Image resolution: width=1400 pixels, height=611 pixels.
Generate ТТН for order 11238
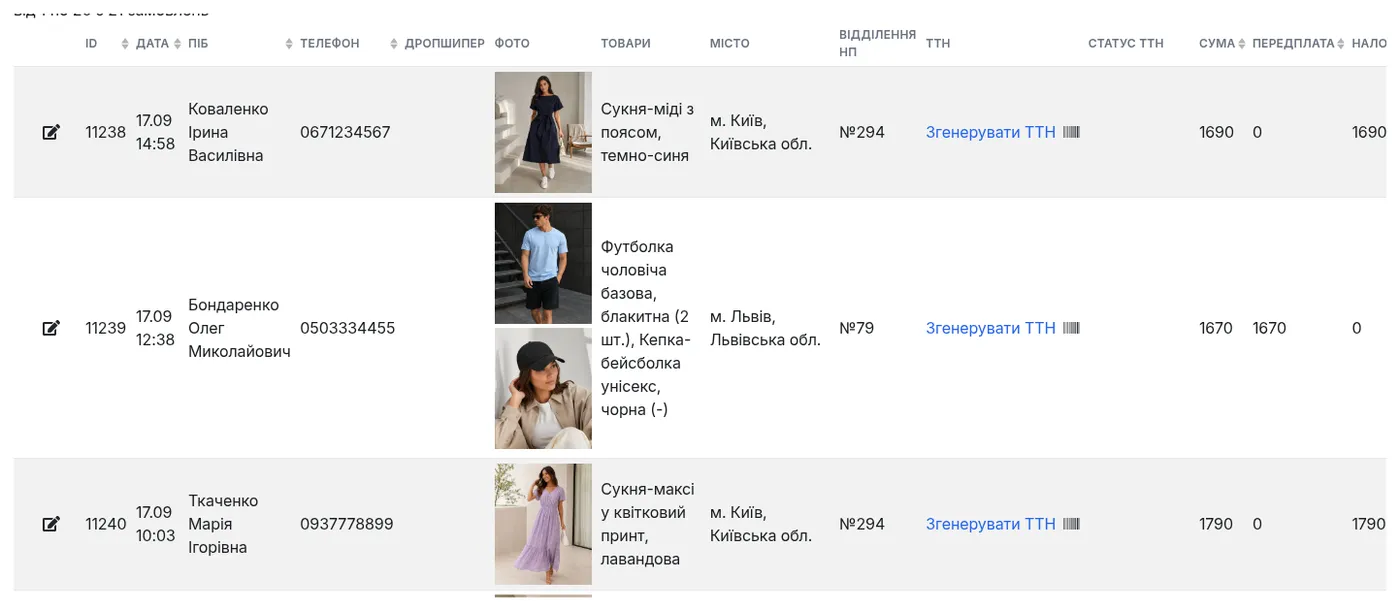990,132
